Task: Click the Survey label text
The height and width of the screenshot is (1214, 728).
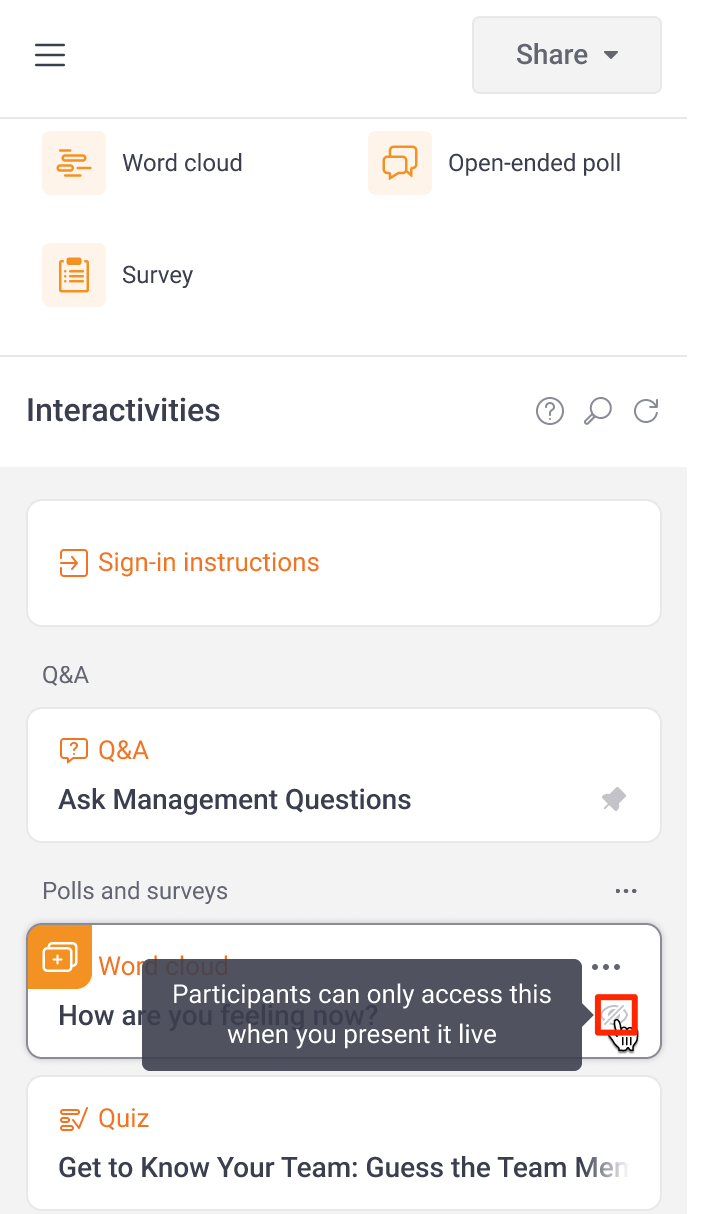Action: click(x=158, y=275)
